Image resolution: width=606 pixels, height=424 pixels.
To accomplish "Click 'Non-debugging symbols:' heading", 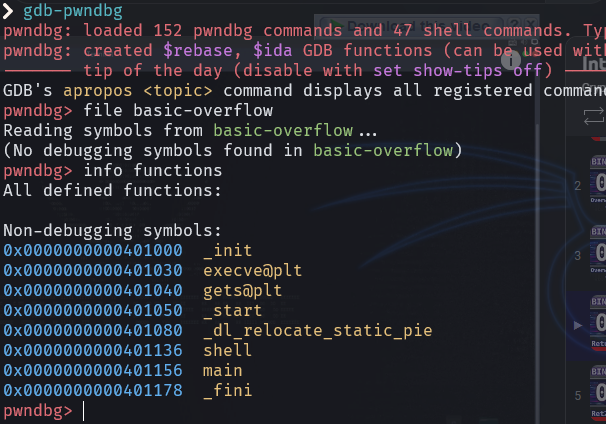I will pos(112,231).
